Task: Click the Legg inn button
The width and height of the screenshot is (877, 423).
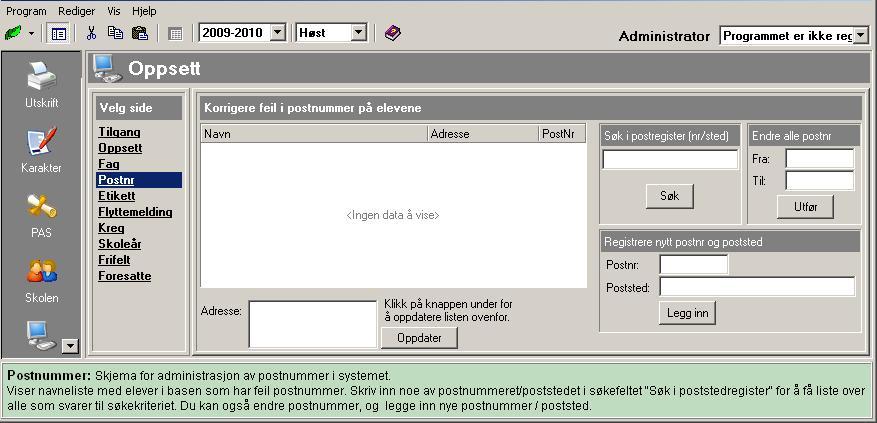Action: coord(687,313)
